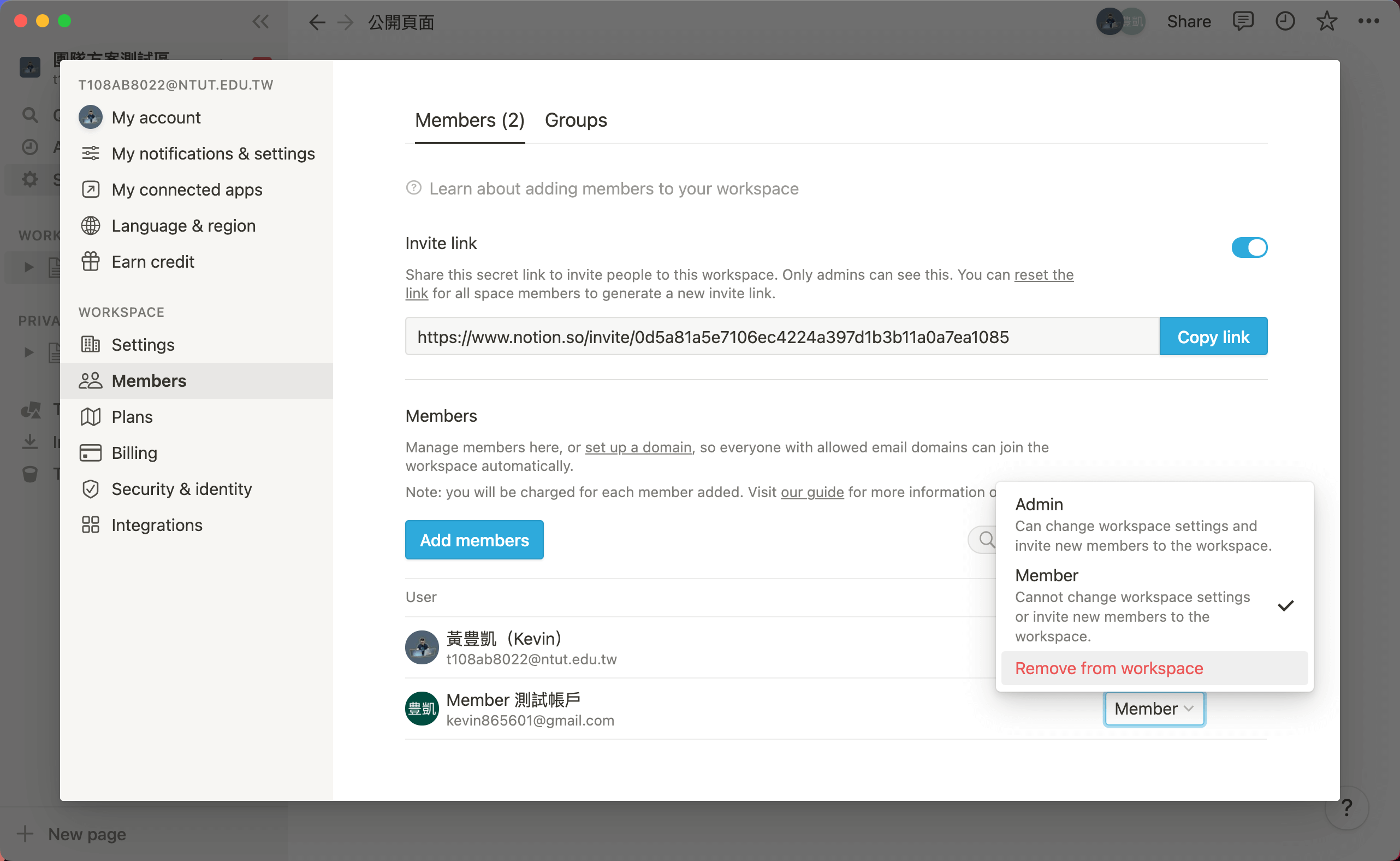Click the Share button
The height and width of the screenshot is (861, 1400).
pos(1189,22)
